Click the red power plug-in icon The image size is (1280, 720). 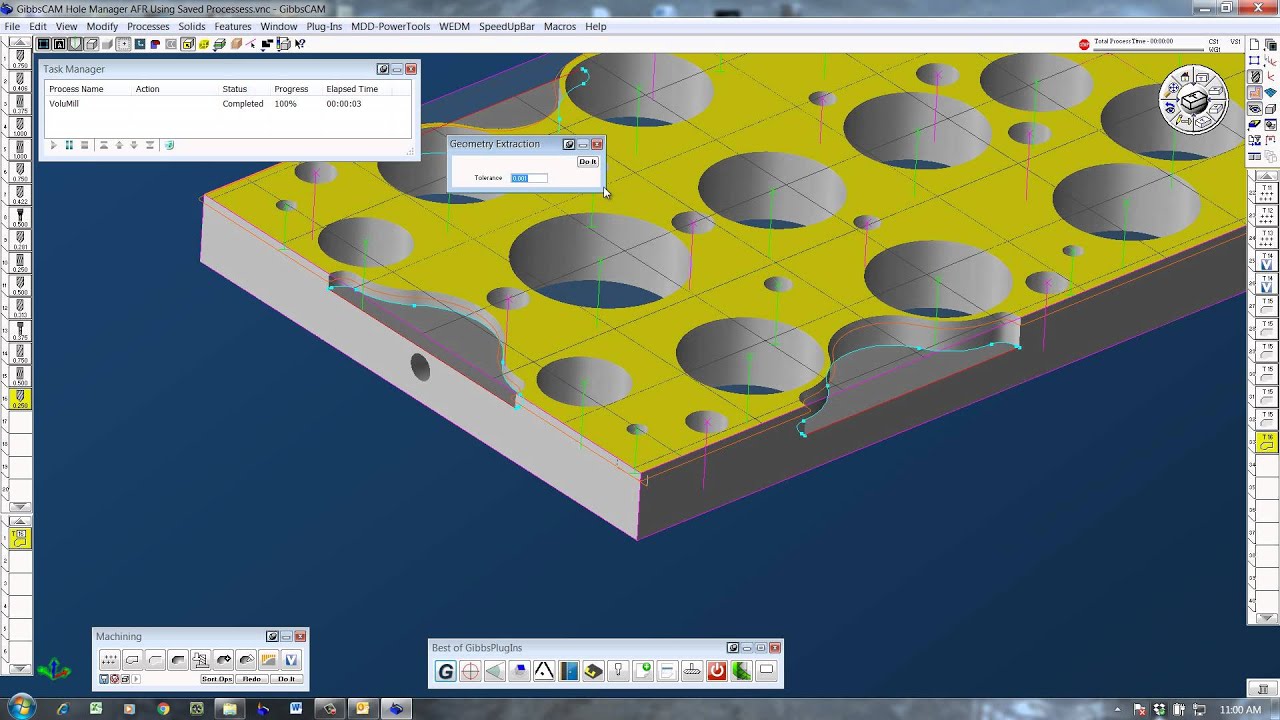(x=717, y=671)
